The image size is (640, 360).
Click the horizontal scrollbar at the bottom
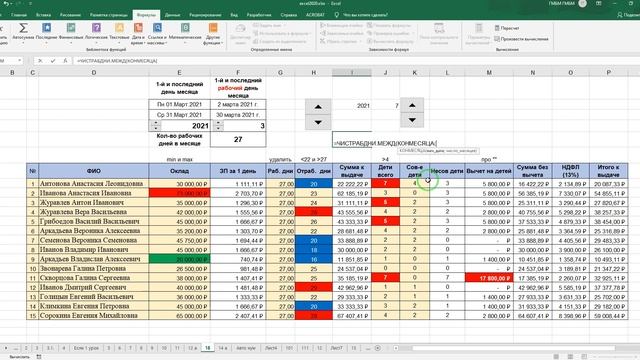pyautogui.click(x=513, y=348)
